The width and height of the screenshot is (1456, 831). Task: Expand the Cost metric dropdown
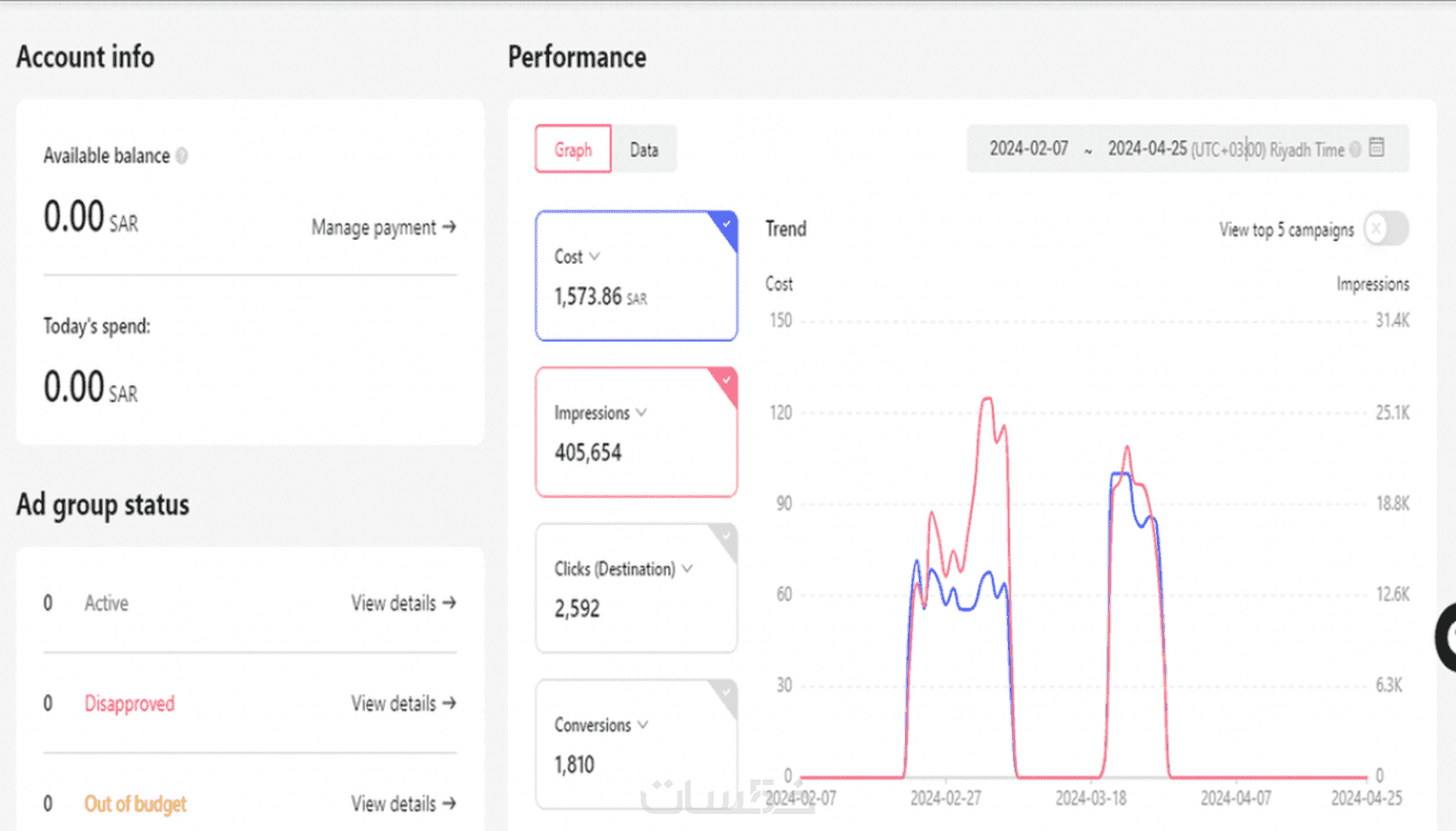coord(594,256)
